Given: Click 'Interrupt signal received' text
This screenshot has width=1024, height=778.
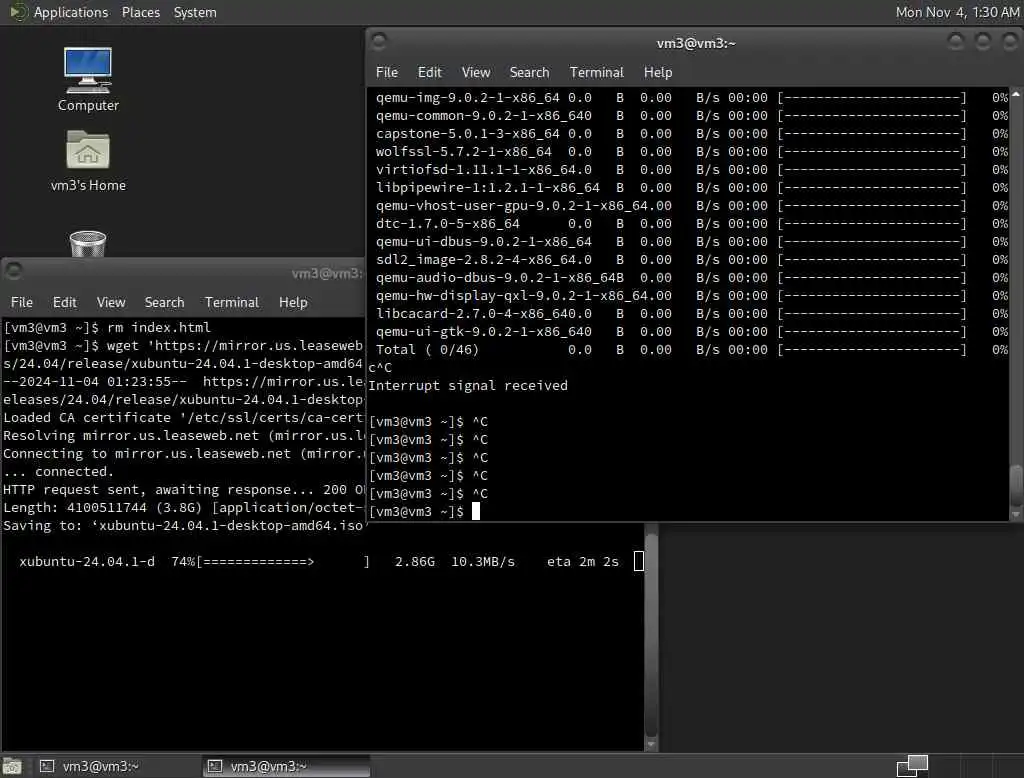Looking at the screenshot, I should [x=468, y=385].
